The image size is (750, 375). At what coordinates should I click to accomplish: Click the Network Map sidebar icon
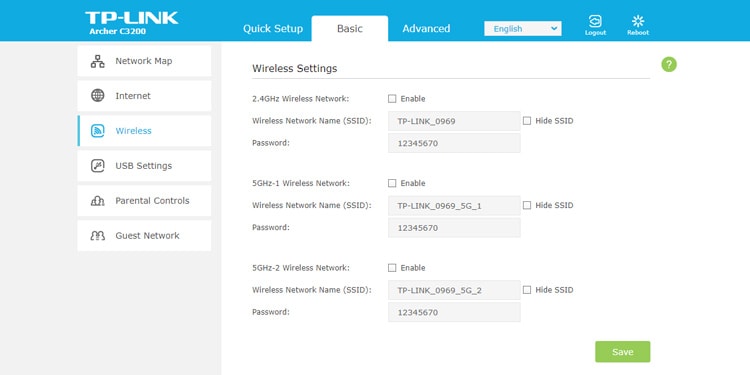(98, 61)
